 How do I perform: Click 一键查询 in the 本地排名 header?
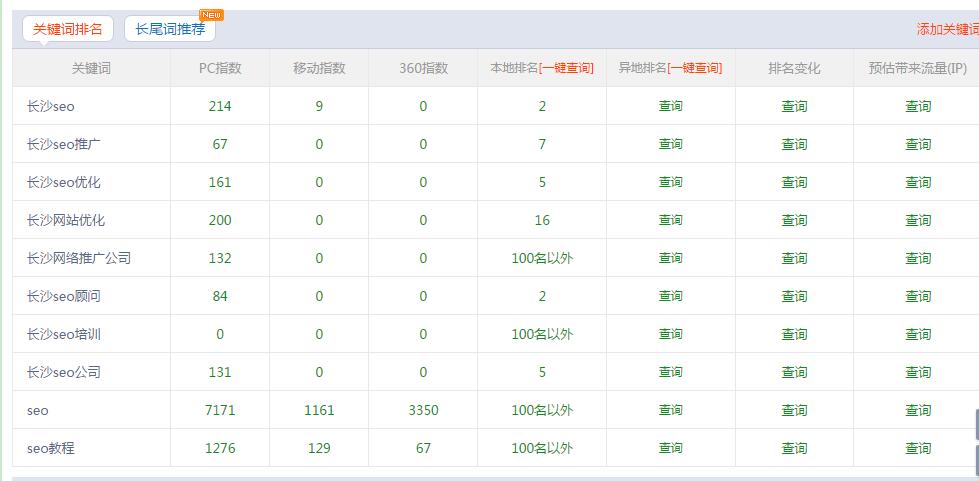click(567, 68)
